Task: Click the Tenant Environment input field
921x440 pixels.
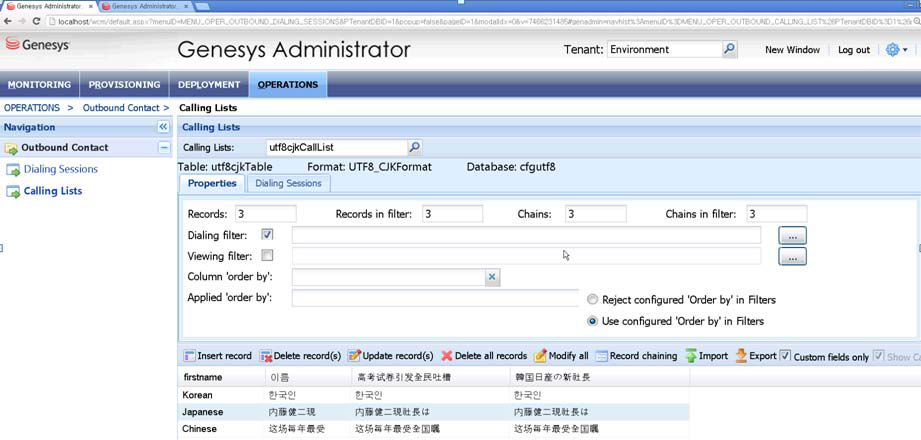Action: point(664,49)
